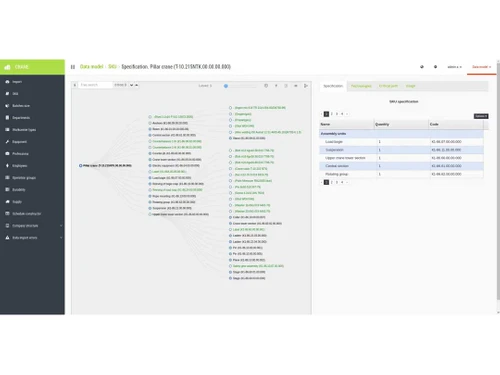Select the Central section table row
500x375 pixels.
tap(401, 166)
